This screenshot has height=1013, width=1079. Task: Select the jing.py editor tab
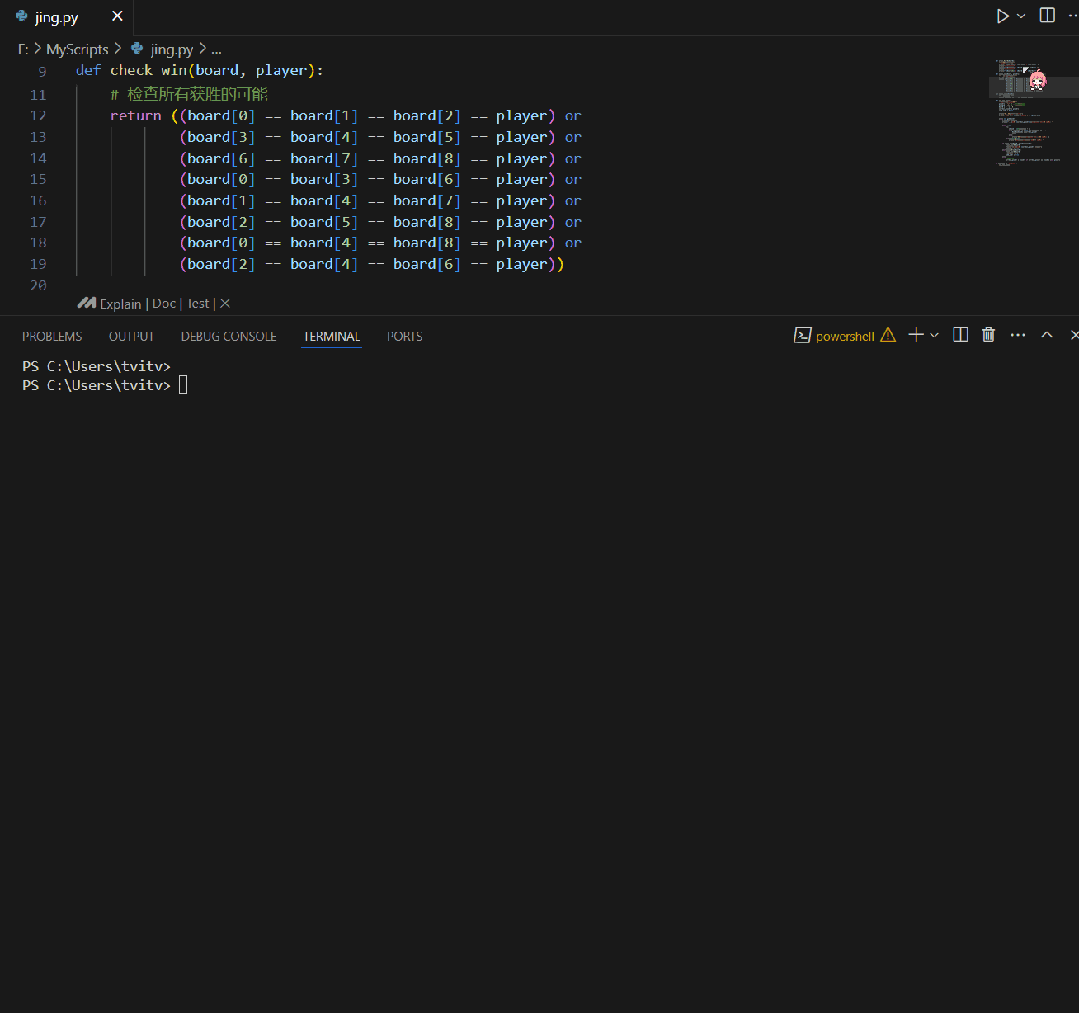pos(56,18)
